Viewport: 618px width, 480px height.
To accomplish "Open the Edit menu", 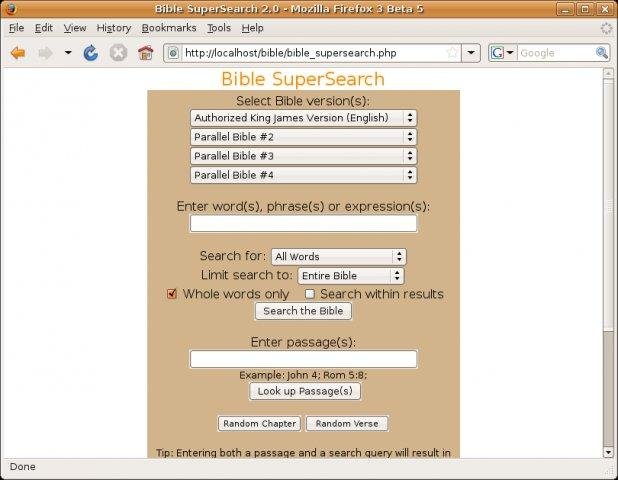I will tap(43, 28).
